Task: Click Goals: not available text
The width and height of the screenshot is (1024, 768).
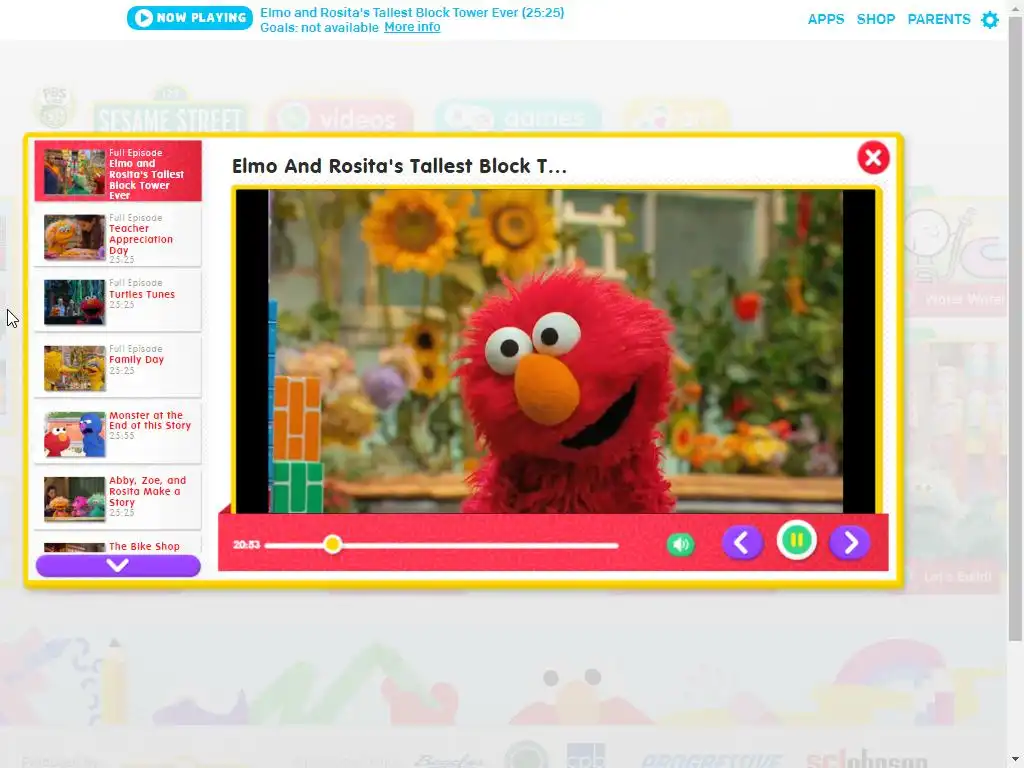Action: click(319, 27)
